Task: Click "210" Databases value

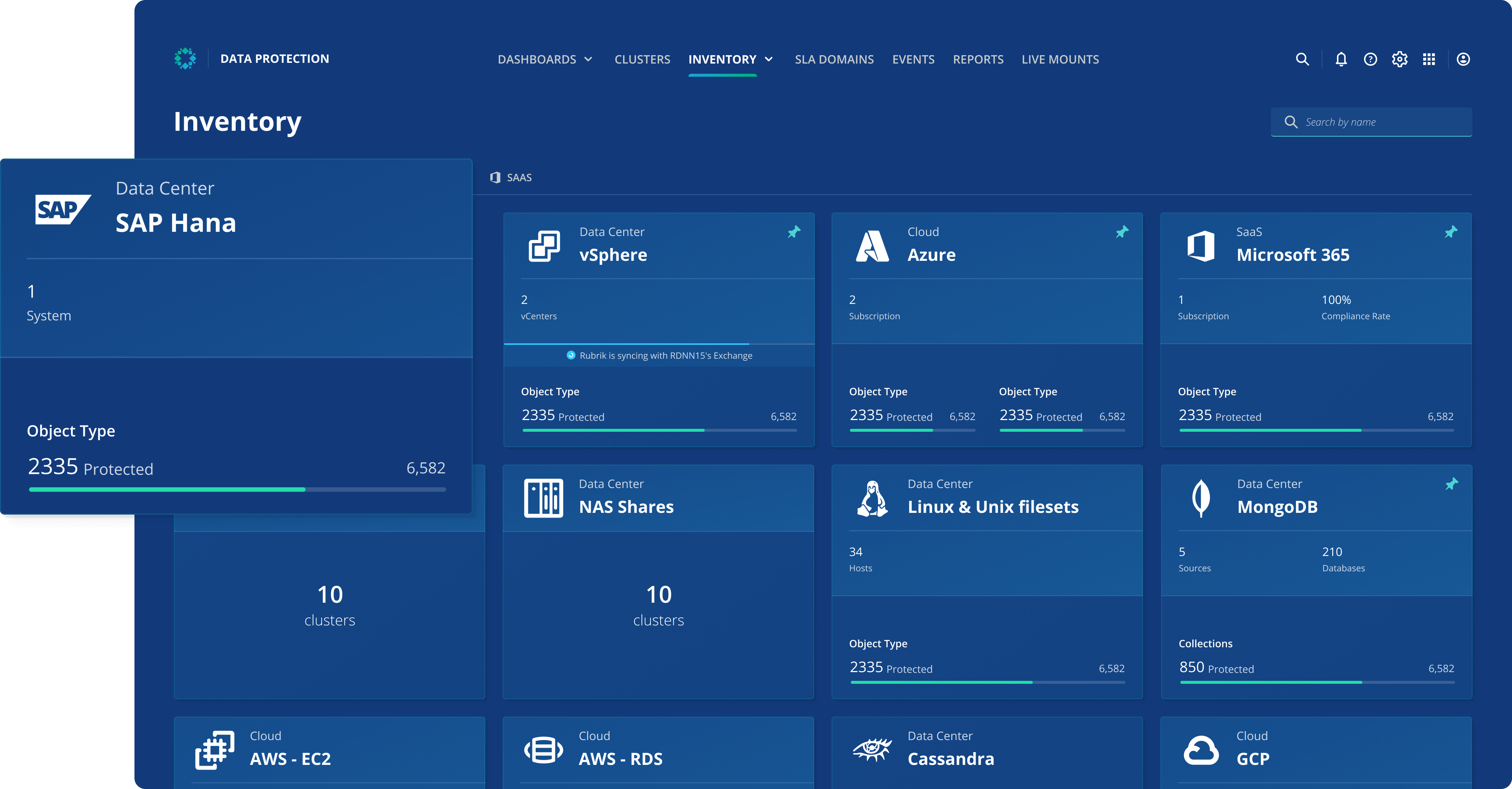Action: 1332,552
